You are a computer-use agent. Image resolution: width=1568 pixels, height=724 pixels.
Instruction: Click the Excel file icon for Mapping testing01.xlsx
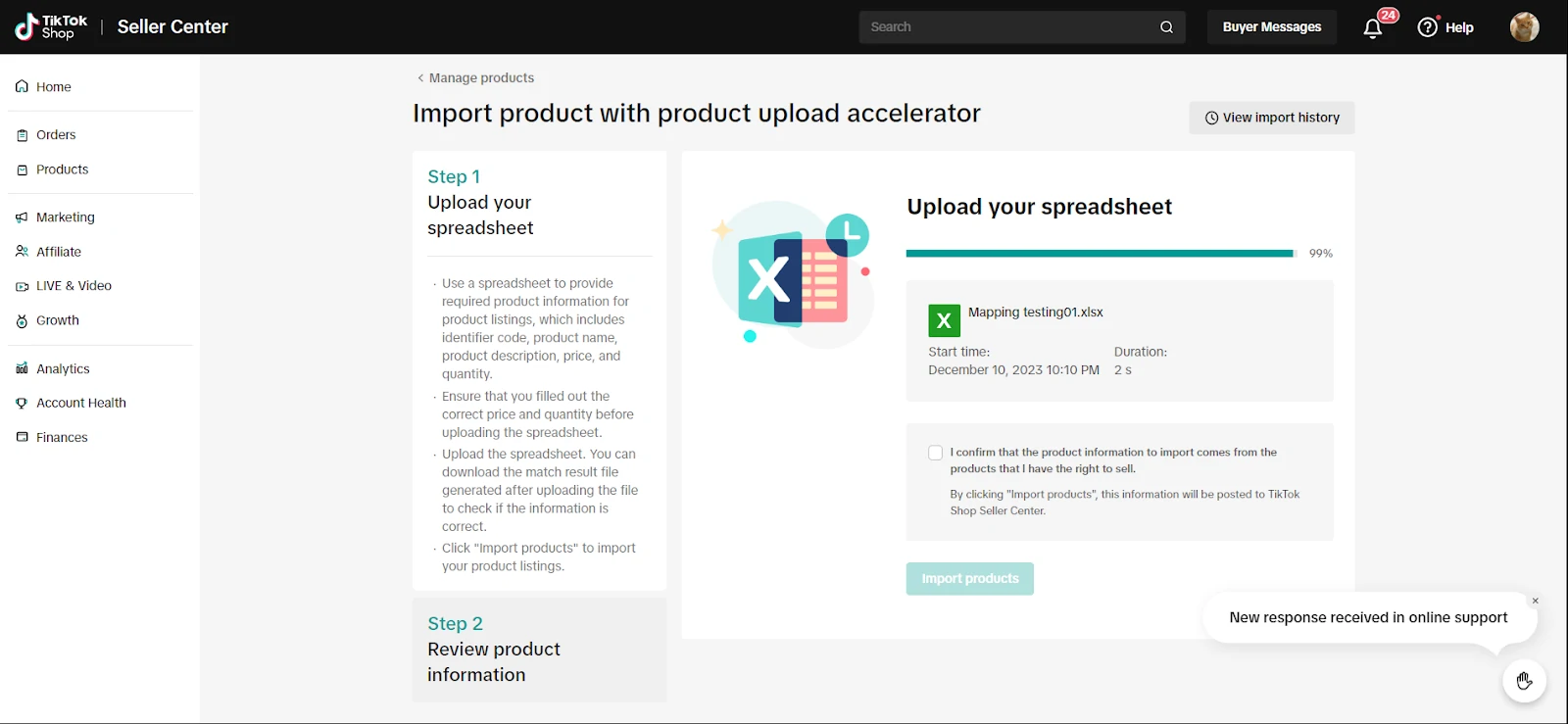944,320
